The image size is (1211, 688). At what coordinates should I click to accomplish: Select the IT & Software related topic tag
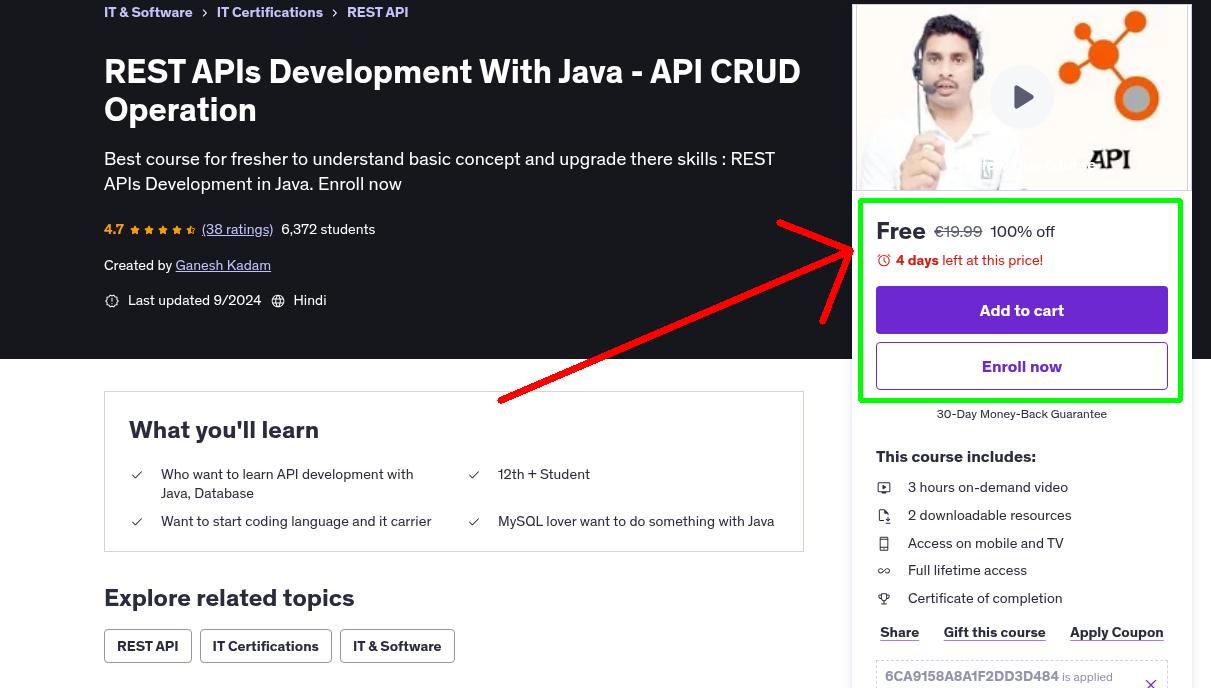pos(397,646)
